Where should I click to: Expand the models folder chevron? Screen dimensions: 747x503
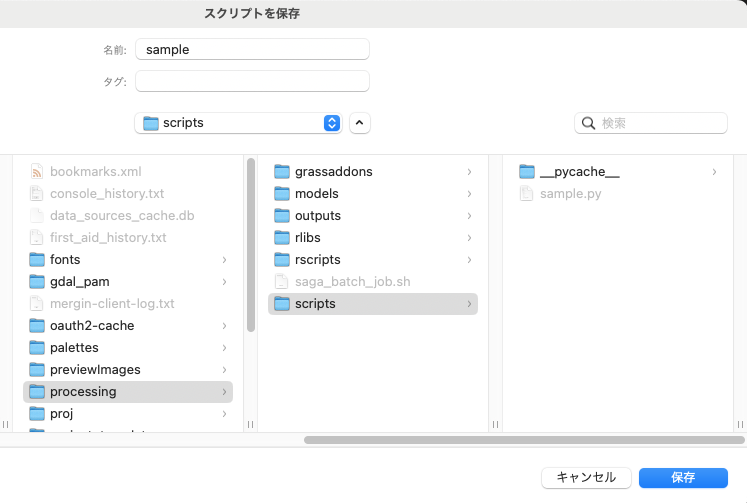(x=469, y=193)
